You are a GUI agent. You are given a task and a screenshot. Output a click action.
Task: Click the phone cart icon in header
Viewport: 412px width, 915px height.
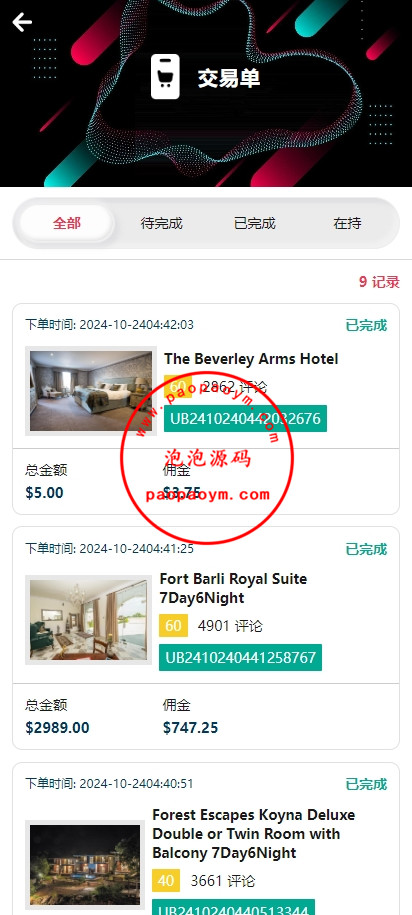point(165,76)
